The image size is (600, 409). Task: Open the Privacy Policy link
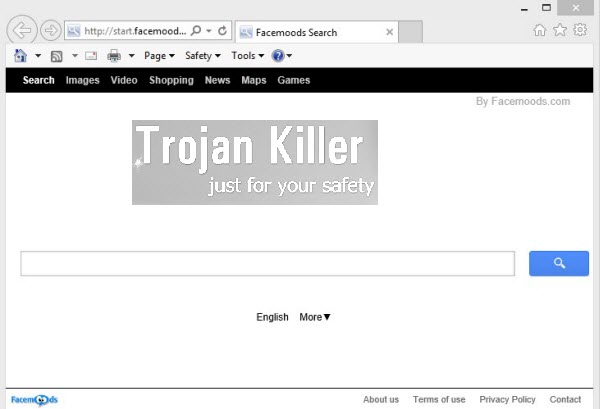507,399
